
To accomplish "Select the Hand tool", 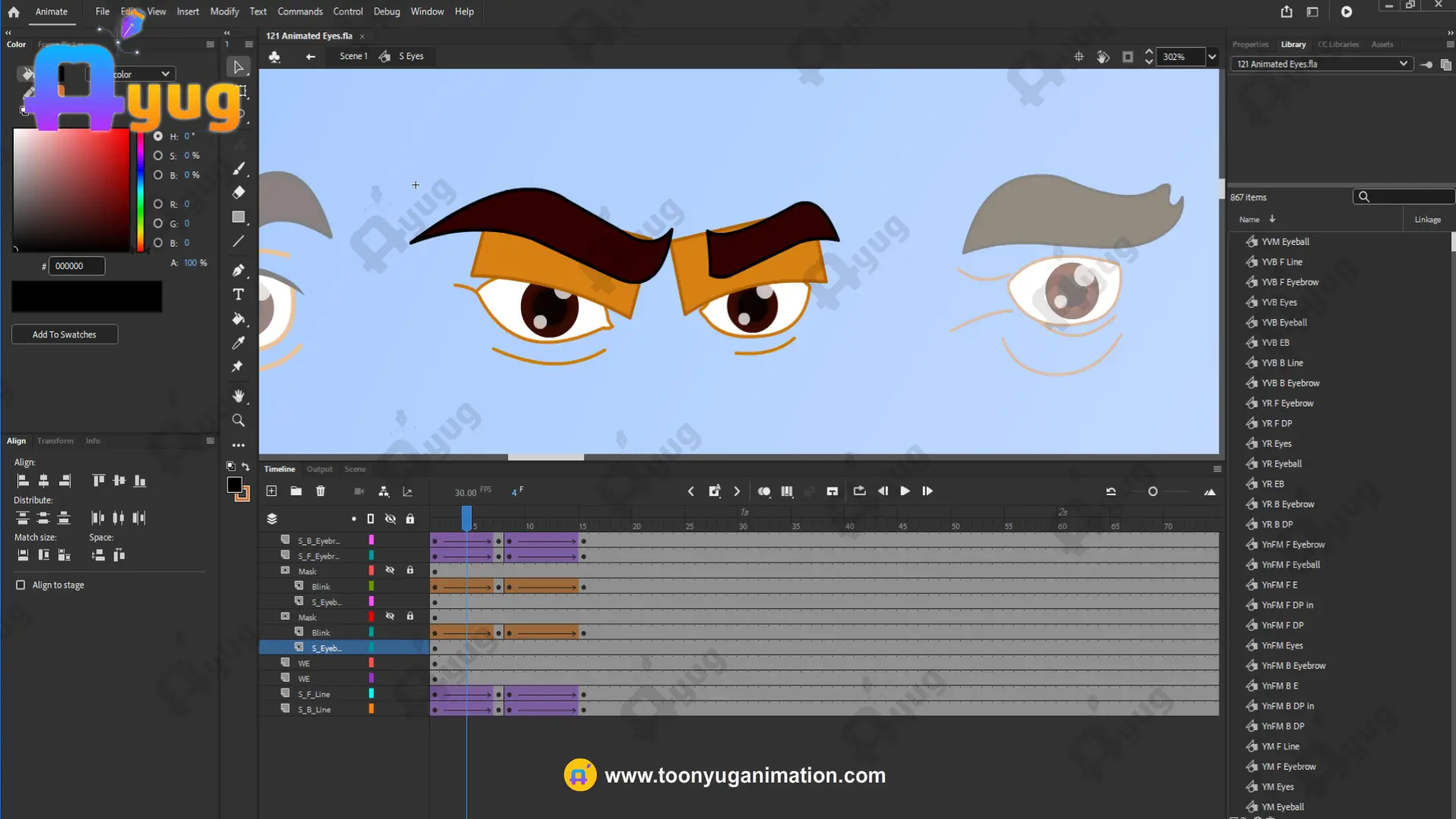I will [x=238, y=396].
